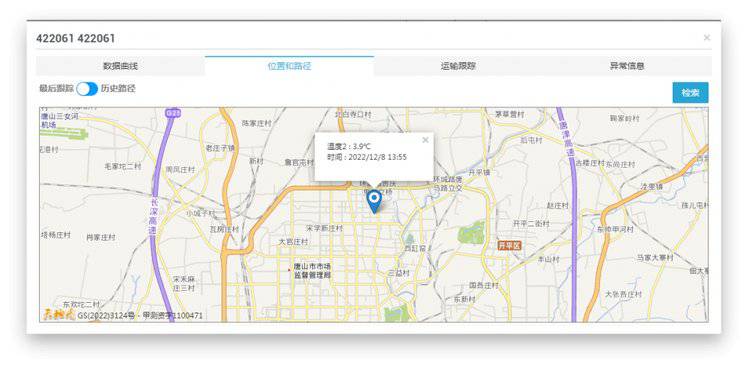Screen dimensions: 749x368
Task: Switch to the 运输跟踪 tab
Action: click(458, 66)
